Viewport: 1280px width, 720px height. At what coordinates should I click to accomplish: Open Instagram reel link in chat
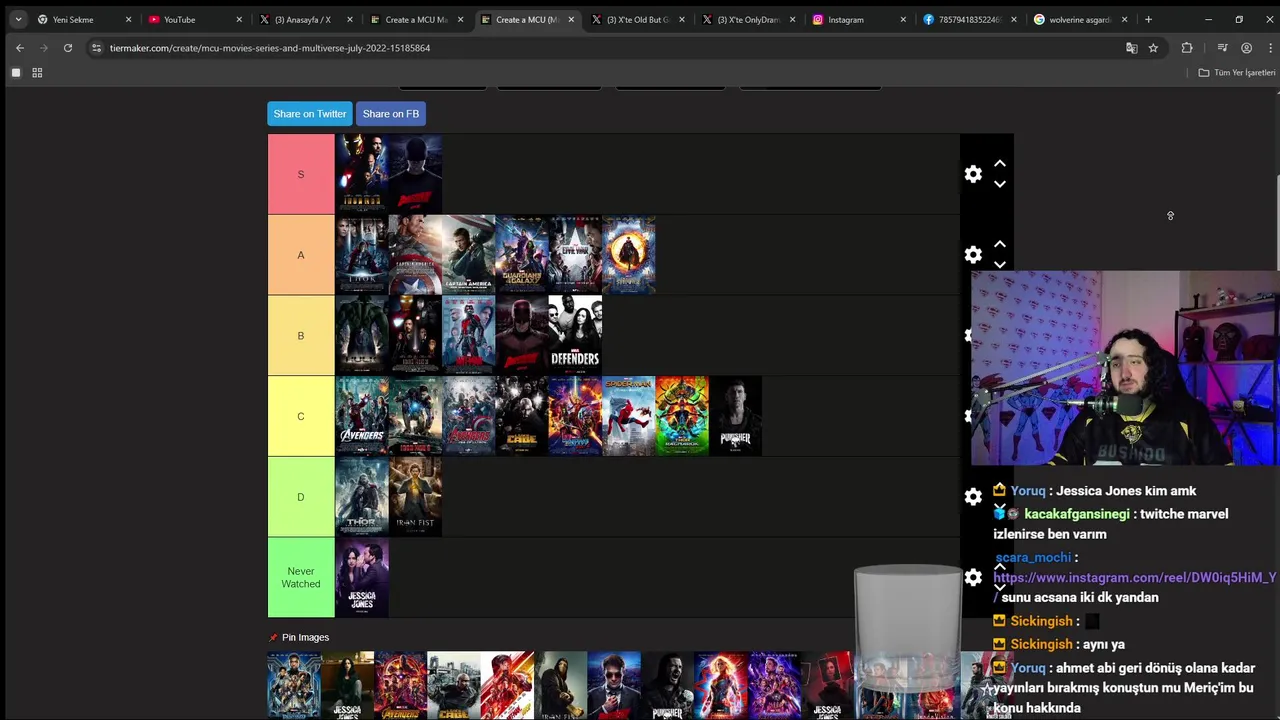click(1134, 578)
